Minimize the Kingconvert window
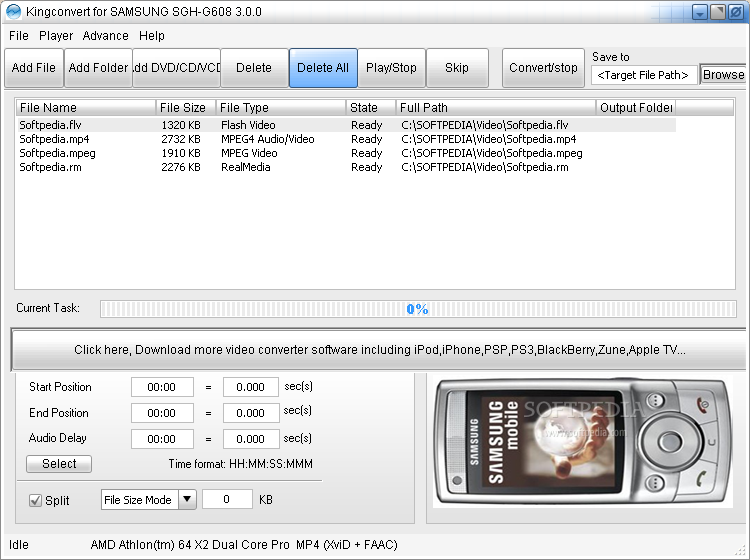This screenshot has height=560, width=750. (x=700, y=12)
